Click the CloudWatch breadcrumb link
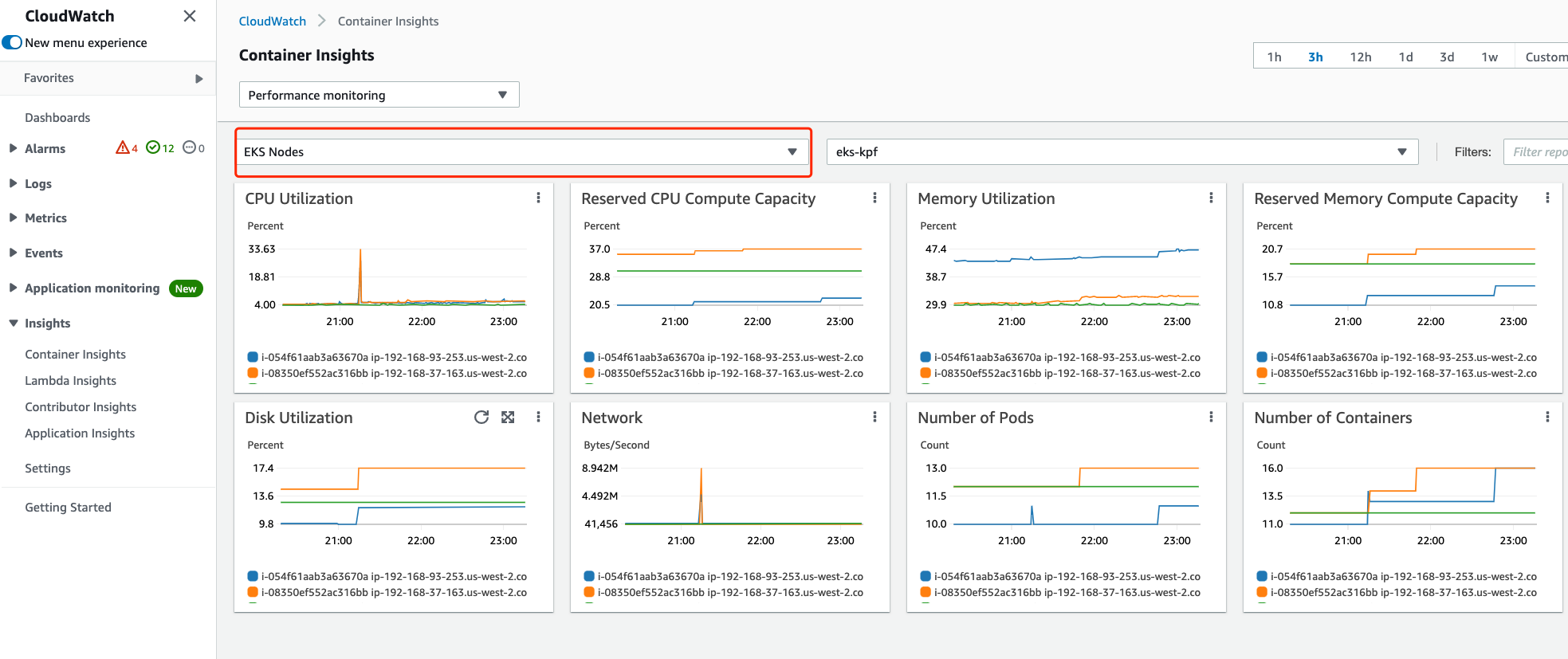1568x659 pixels. 273,21
